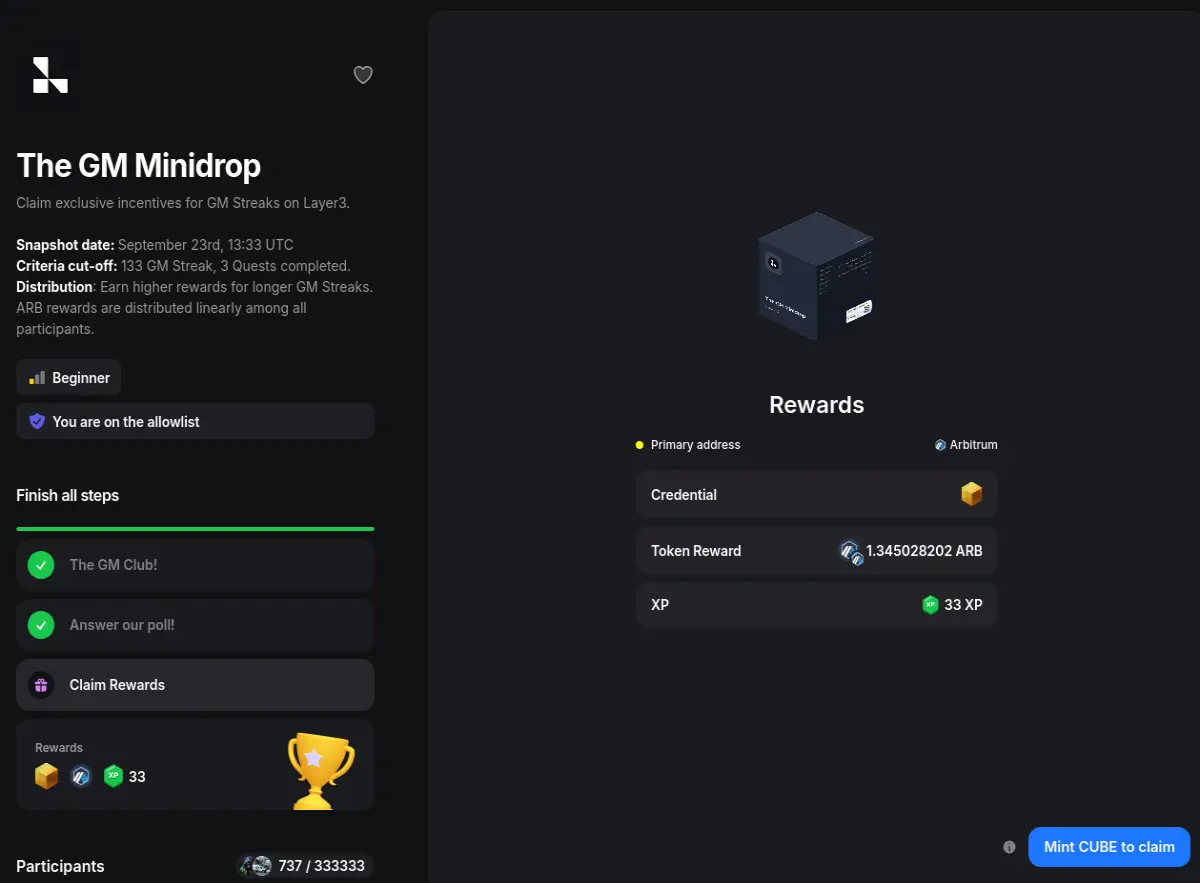Click the Layer3 logo icon
The height and width of the screenshot is (883, 1200).
point(50,75)
